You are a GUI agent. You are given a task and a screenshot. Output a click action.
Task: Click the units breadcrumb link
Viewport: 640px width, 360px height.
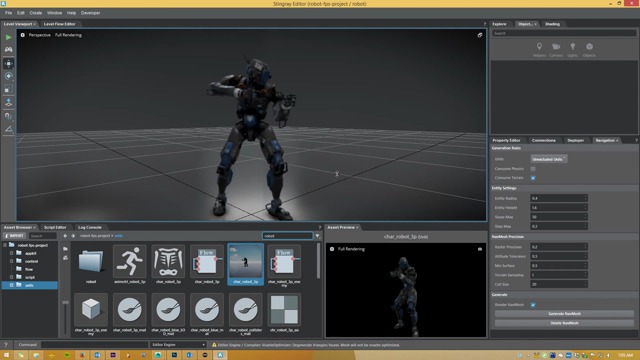pos(118,236)
